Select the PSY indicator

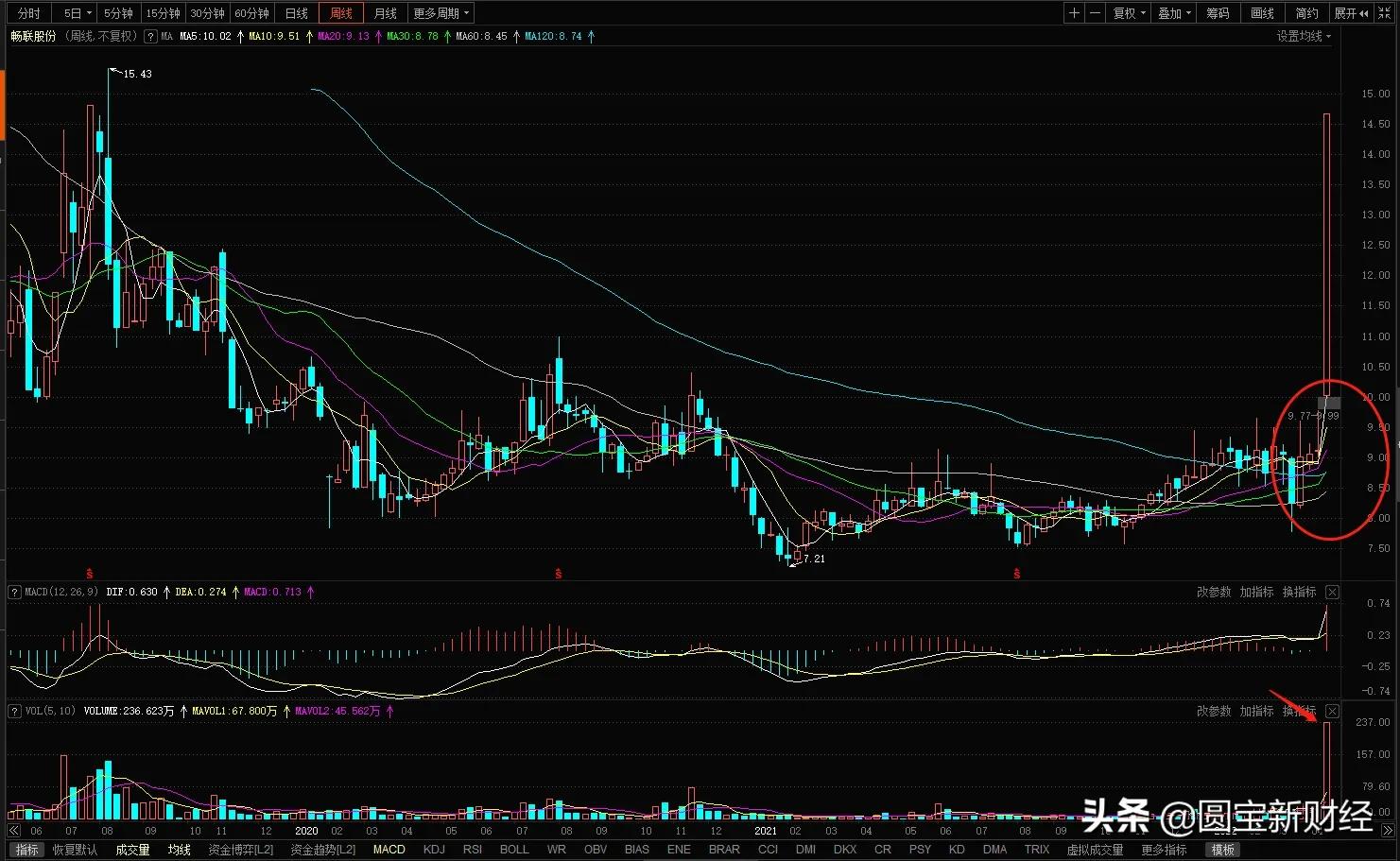[920, 850]
